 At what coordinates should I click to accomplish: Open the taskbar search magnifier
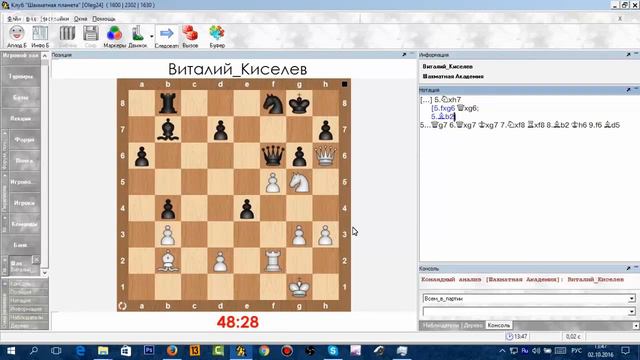[x=34, y=351]
